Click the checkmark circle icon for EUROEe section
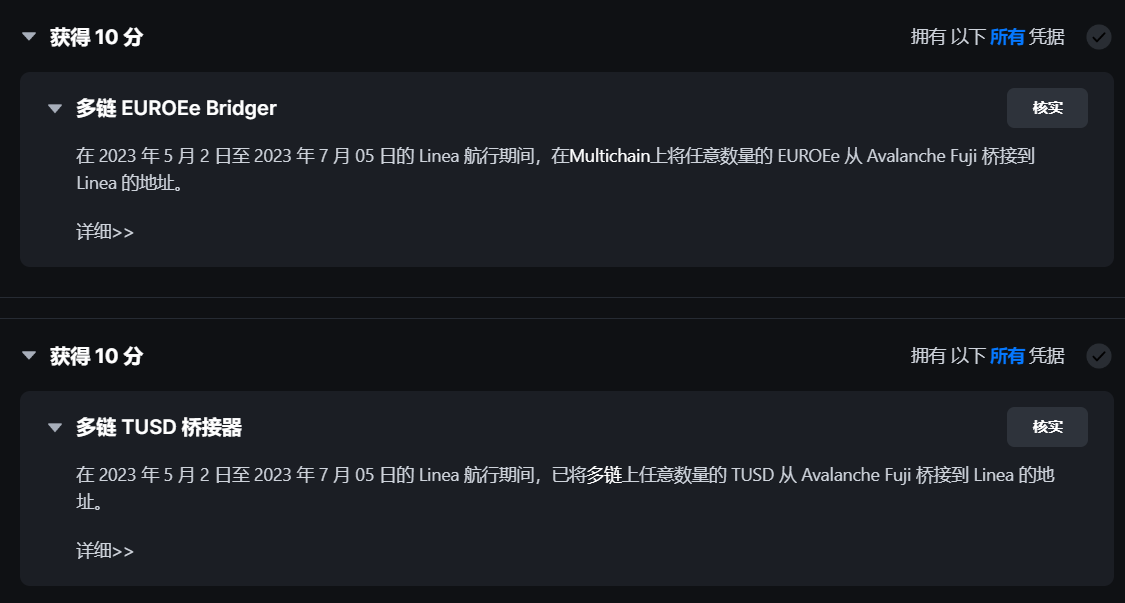The image size is (1125, 603). tap(1099, 37)
